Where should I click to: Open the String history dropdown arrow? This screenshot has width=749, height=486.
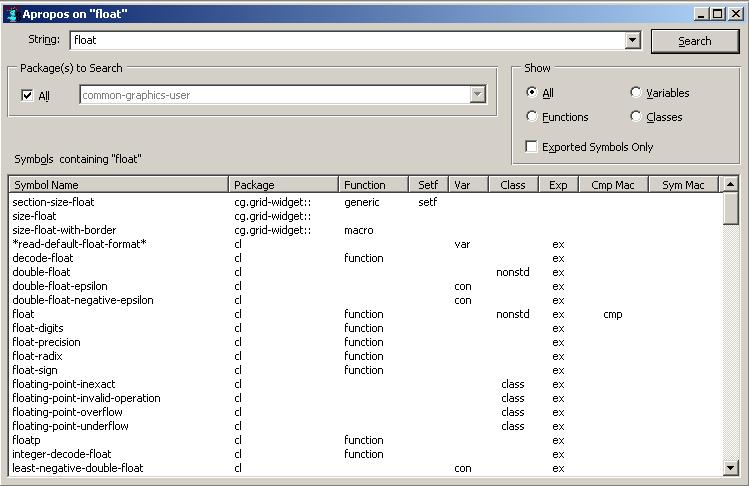pos(632,41)
